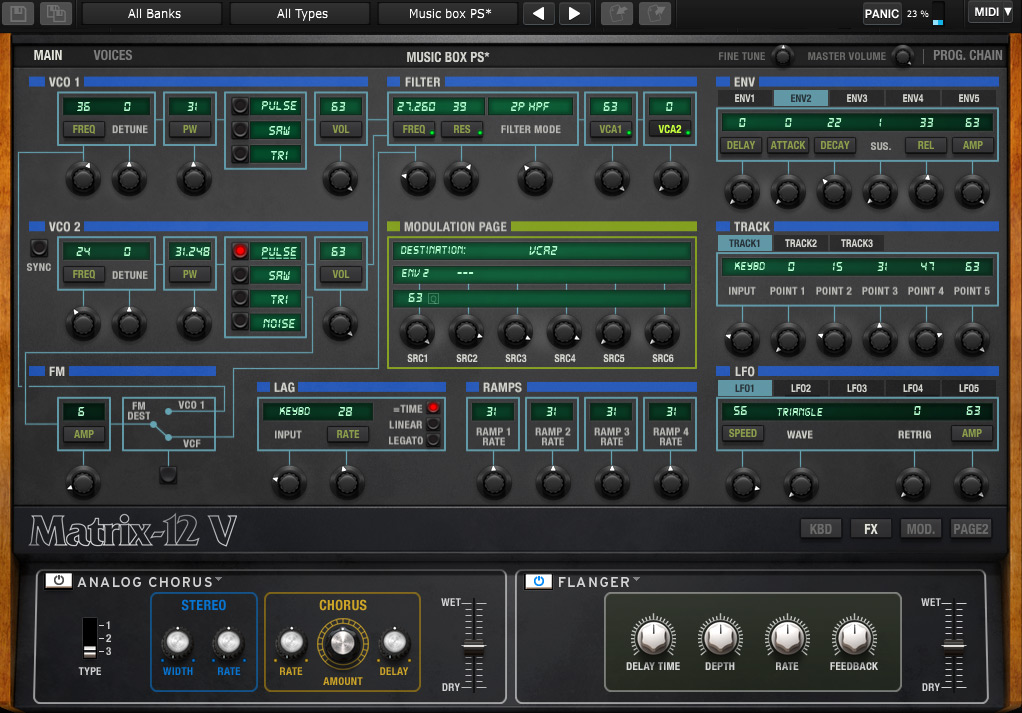Open the All Banks filter dropdown
Image resolution: width=1022 pixels, height=713 pixels.
[153, 14]
